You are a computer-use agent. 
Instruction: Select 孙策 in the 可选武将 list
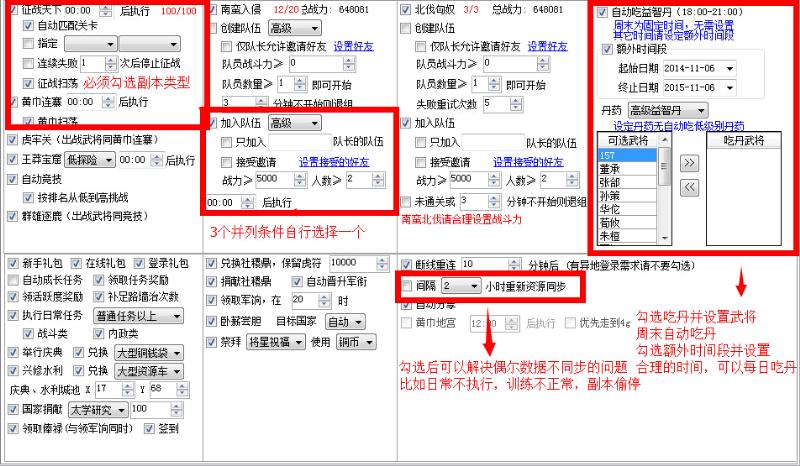pyautogui.click(x=607, y=196)
